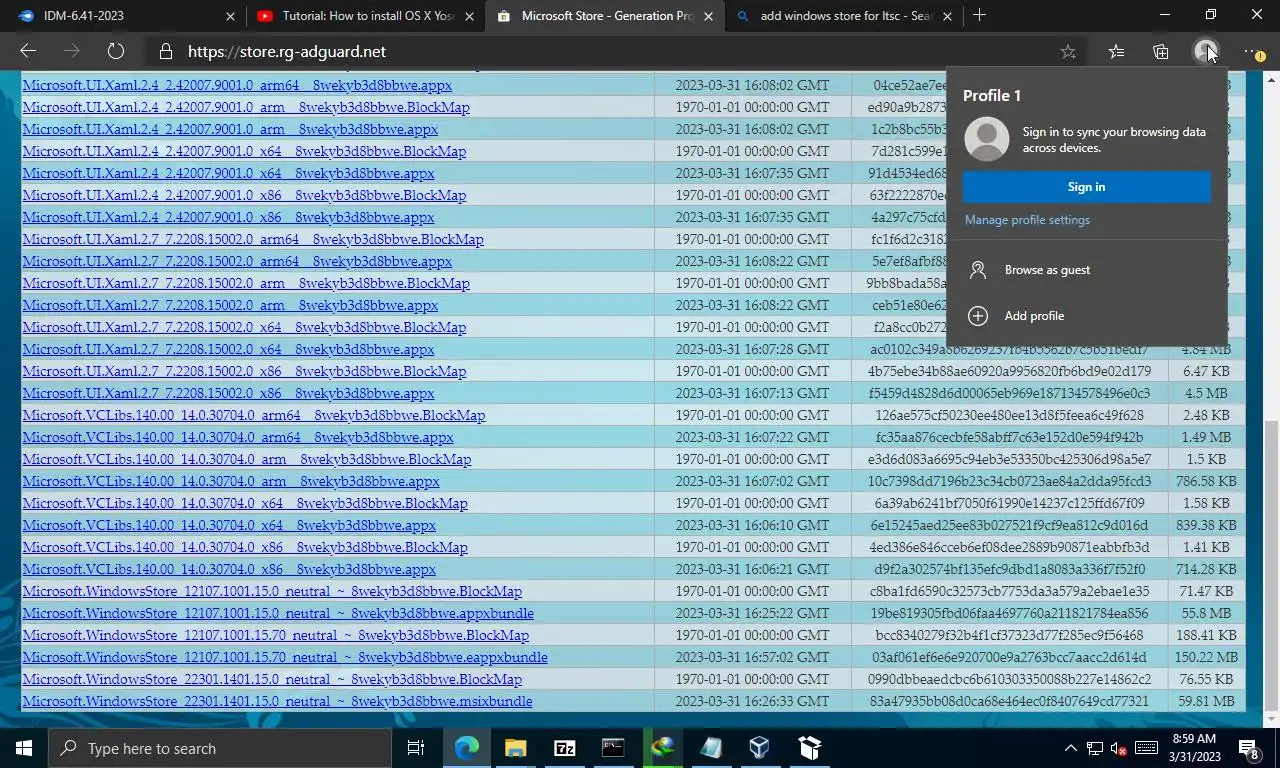Download WindowsStore 12107.1001.15.70 eappxbundle
Image resolution: width=1280 pixels, height=768 pixels.
tap(285, 657)
